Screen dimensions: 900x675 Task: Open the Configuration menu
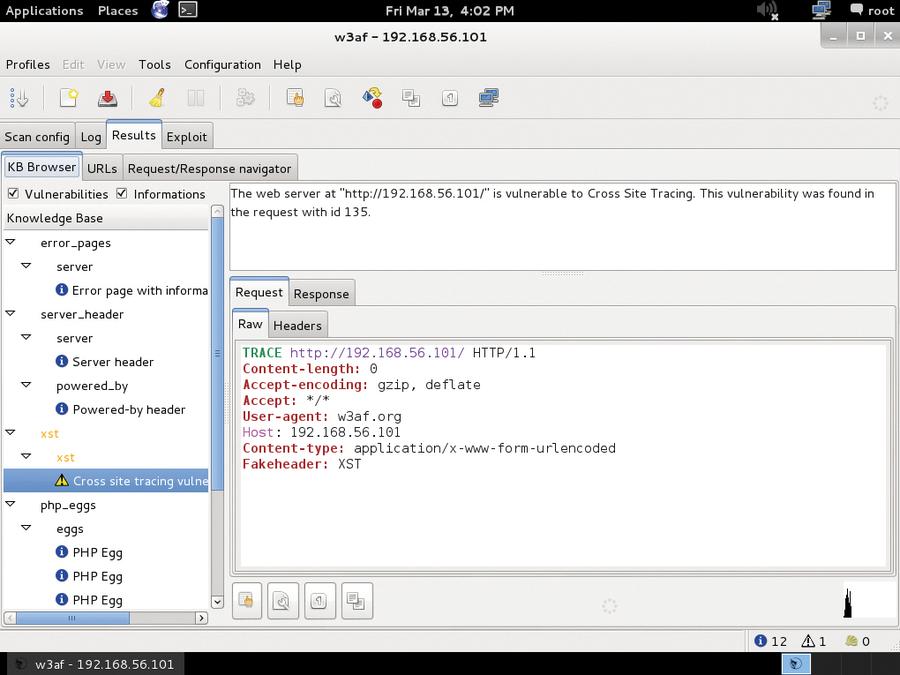coord(223,65)
